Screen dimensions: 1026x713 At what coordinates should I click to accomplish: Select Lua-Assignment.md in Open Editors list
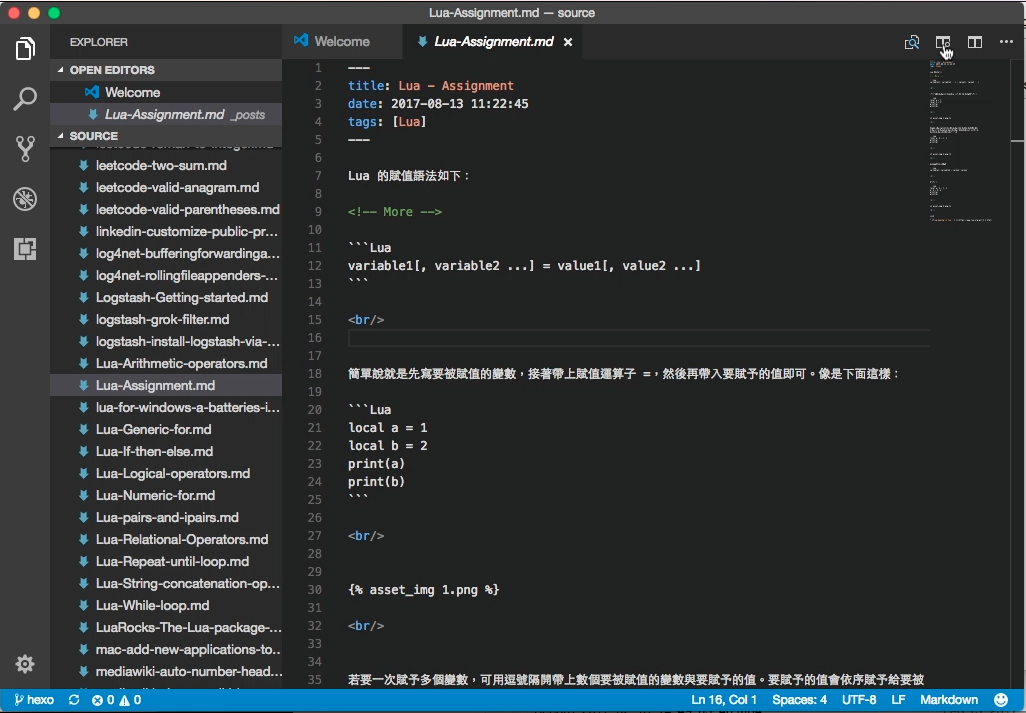[166, 114]
